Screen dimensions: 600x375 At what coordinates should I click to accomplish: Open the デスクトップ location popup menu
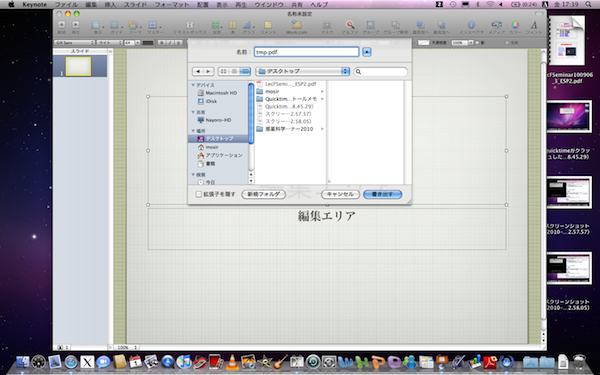click(x=302, y=71)
